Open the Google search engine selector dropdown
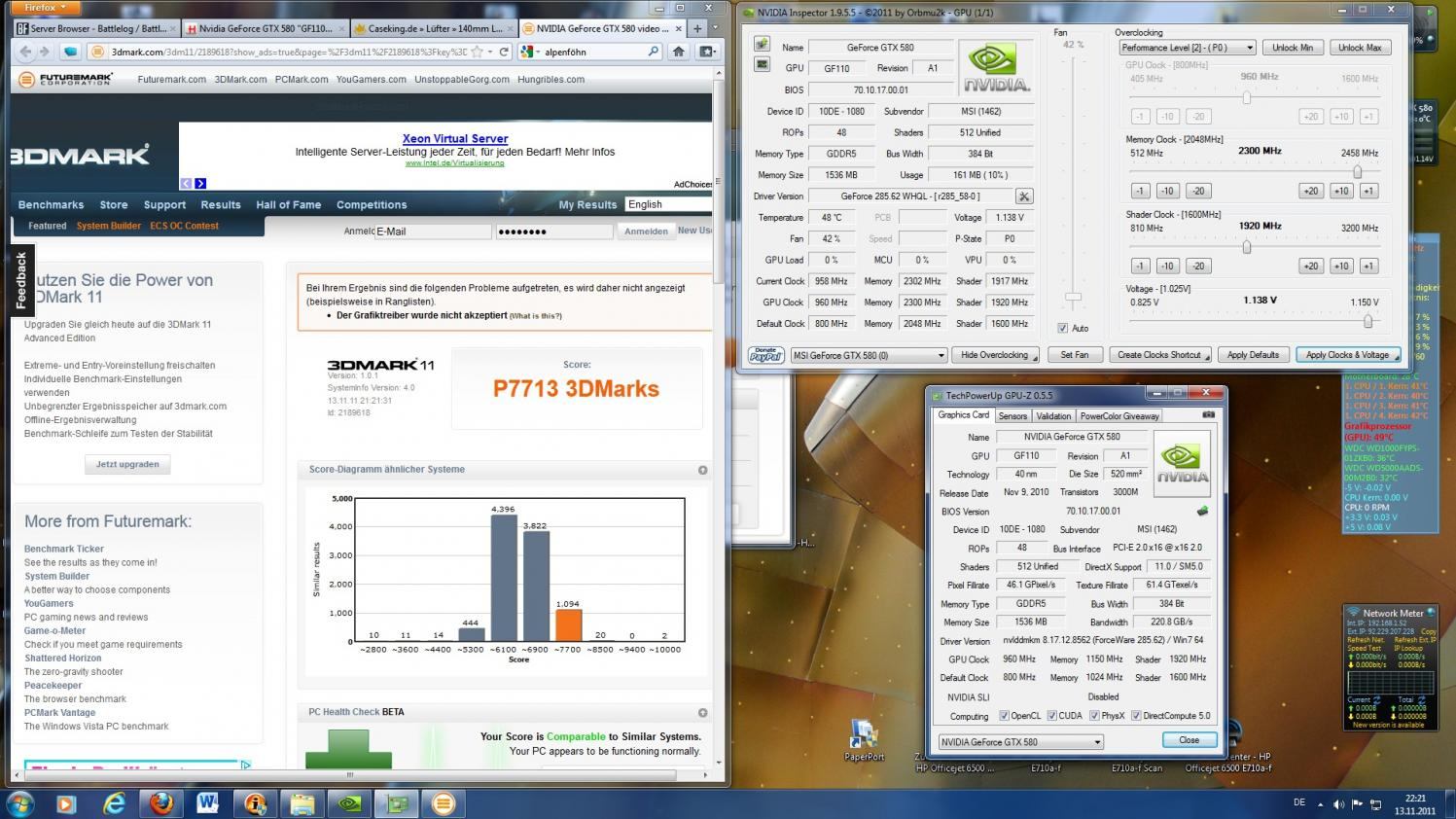The height and width of the screenshot is (819, 1456). [x=532, y=52]
